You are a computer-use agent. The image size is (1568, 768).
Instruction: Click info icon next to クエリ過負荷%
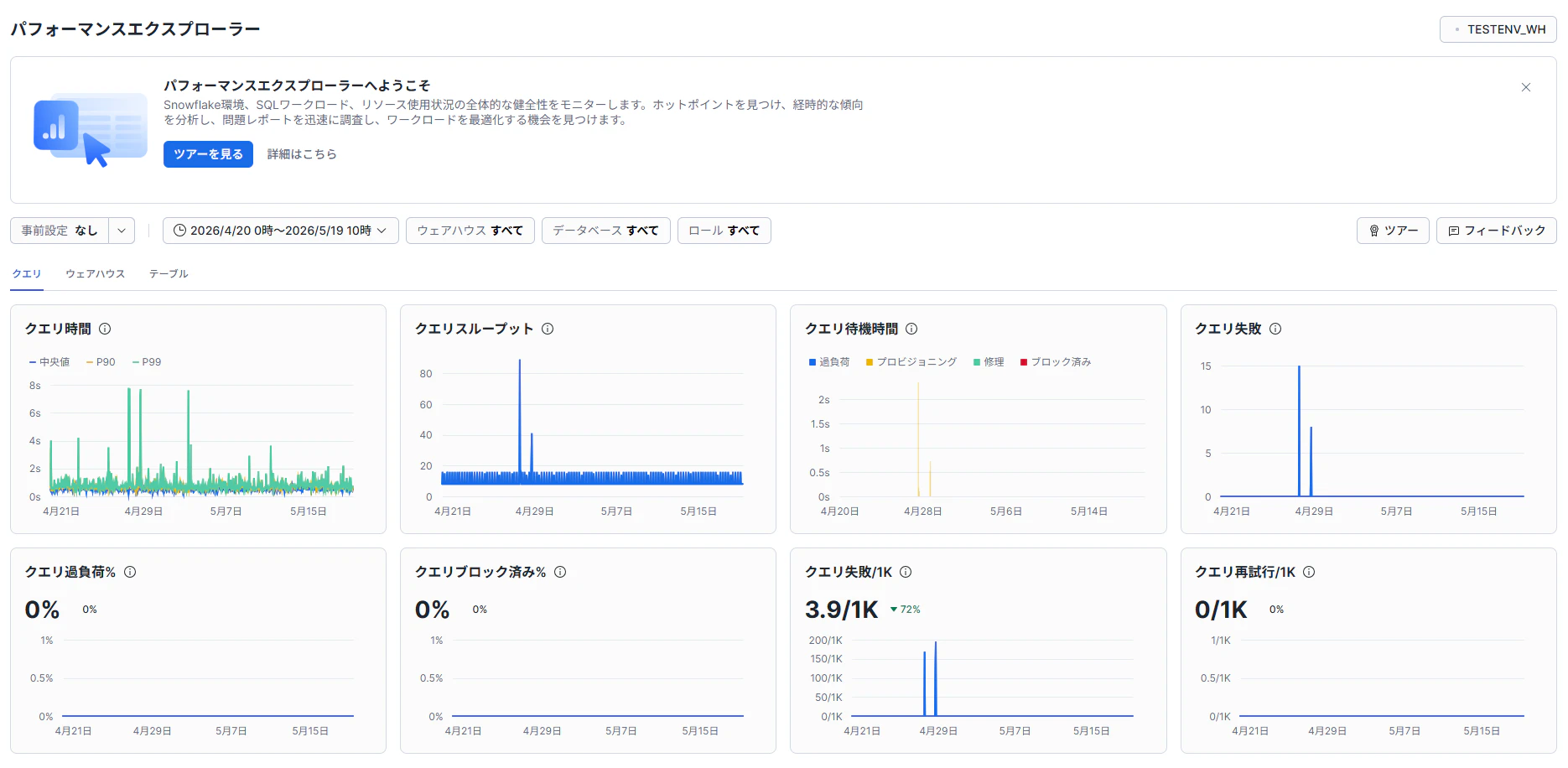click(x=130, y=572)
